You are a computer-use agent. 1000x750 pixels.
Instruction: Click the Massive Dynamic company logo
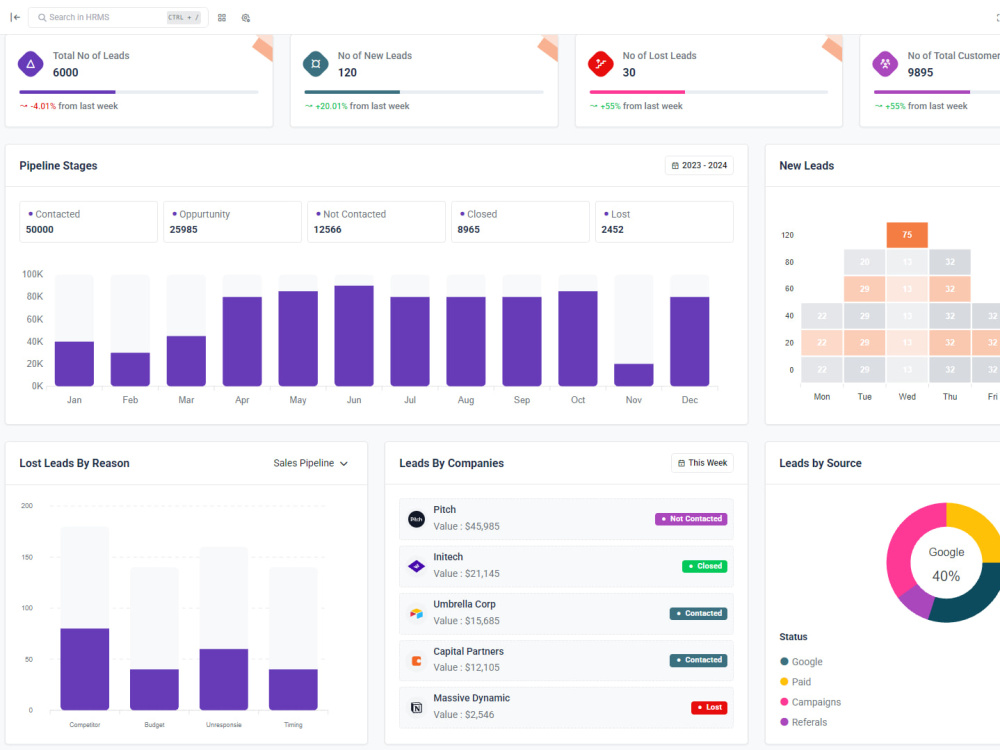(x=416, y=707)
